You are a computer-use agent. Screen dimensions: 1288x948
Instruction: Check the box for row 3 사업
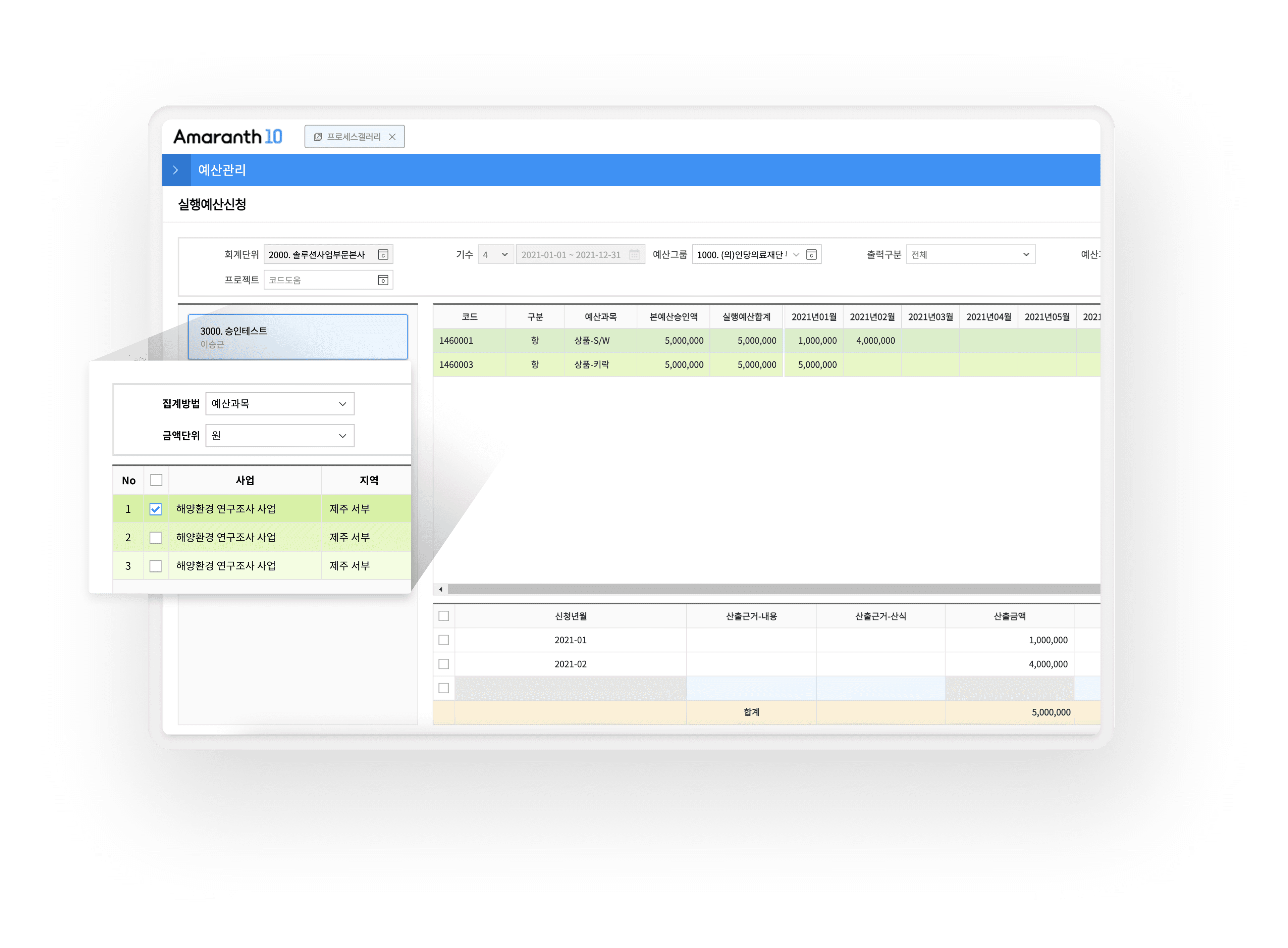coord(155,566)
